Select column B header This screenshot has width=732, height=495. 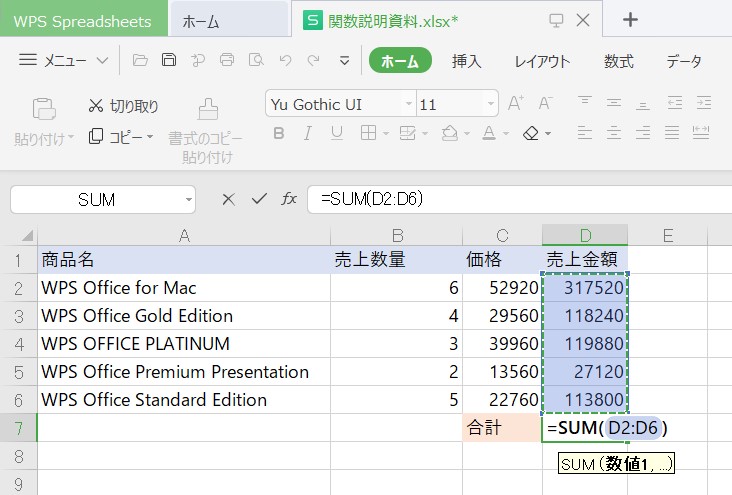396,235
